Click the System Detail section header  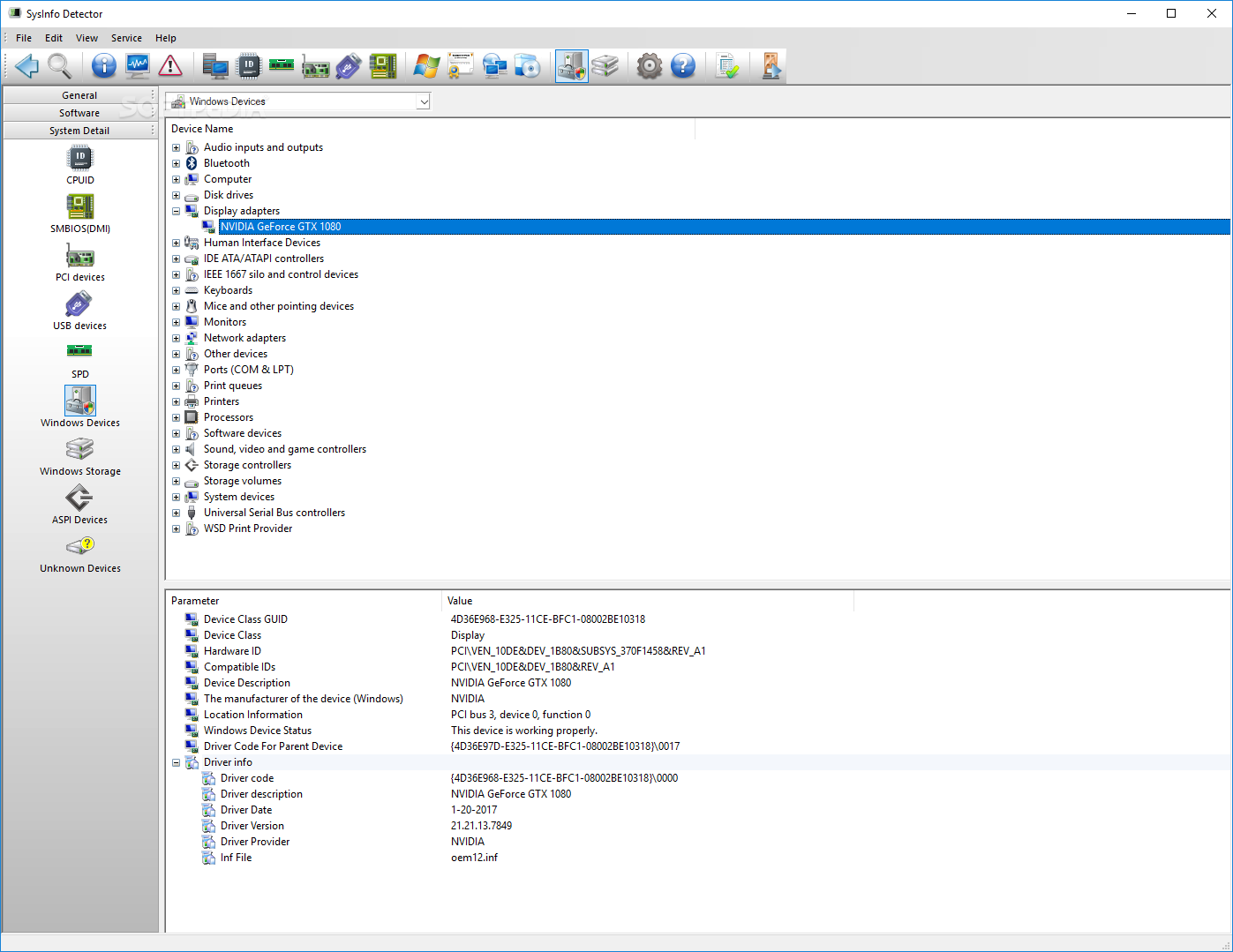click(x=79, y=131)
